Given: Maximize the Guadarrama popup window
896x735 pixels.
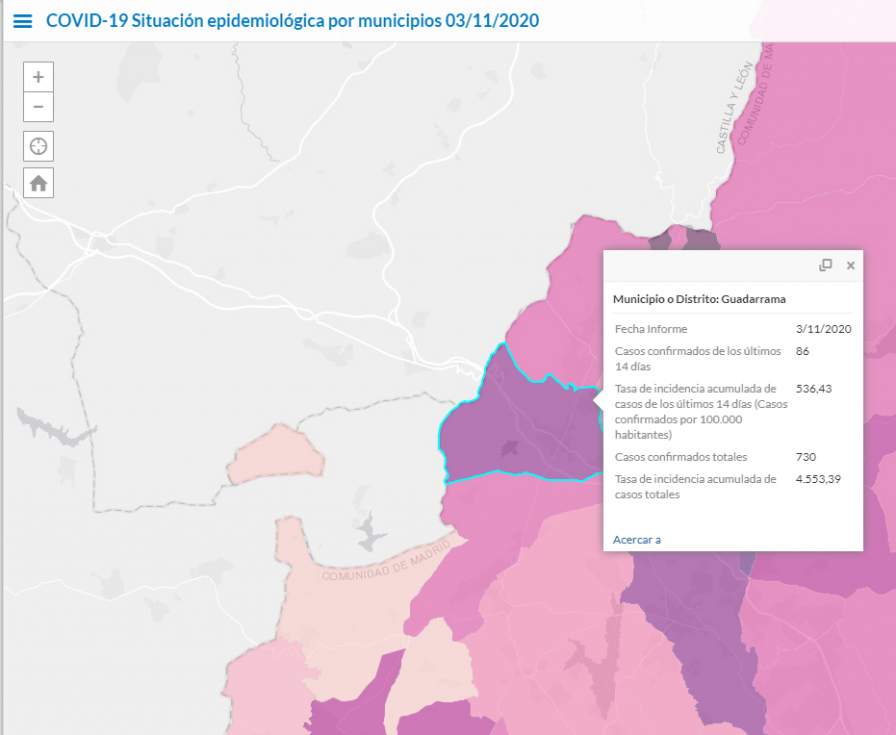Looking at the screenshot, I should [x=825, y=265].
